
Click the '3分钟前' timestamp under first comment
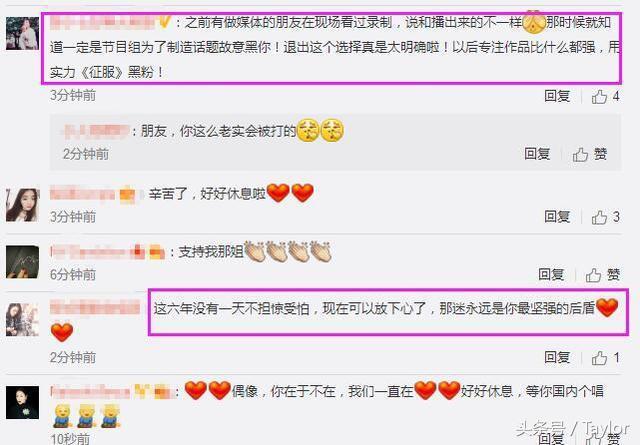[73, 96]
